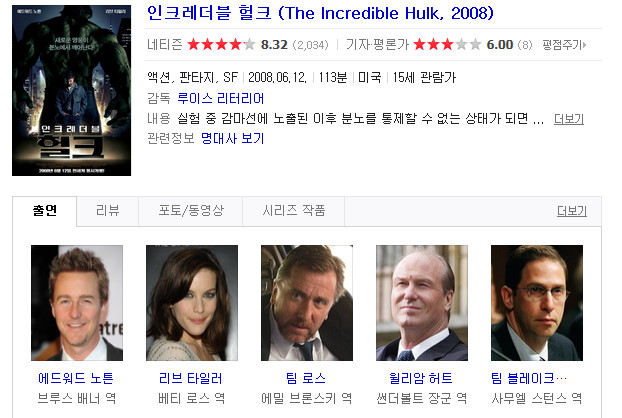Open director 루이스 리터리어 link

(221, 98)
